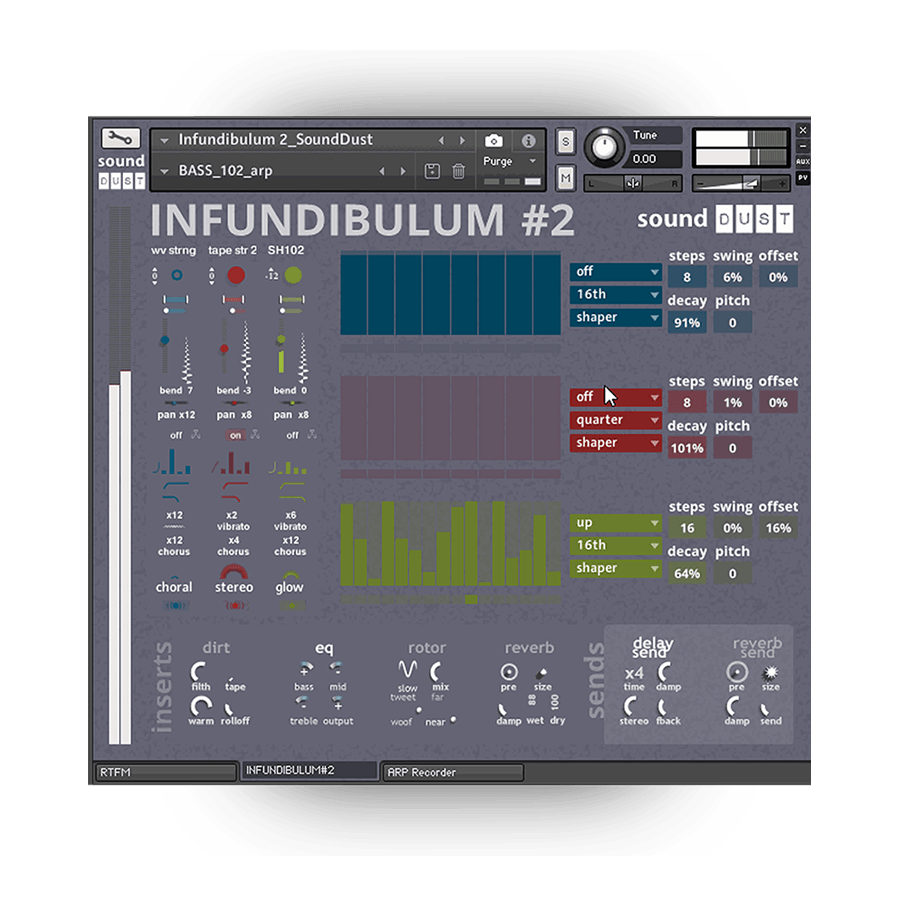Mute the instrument with M button
The height and width of the screenshot is (900, 900).
[565, 179]
